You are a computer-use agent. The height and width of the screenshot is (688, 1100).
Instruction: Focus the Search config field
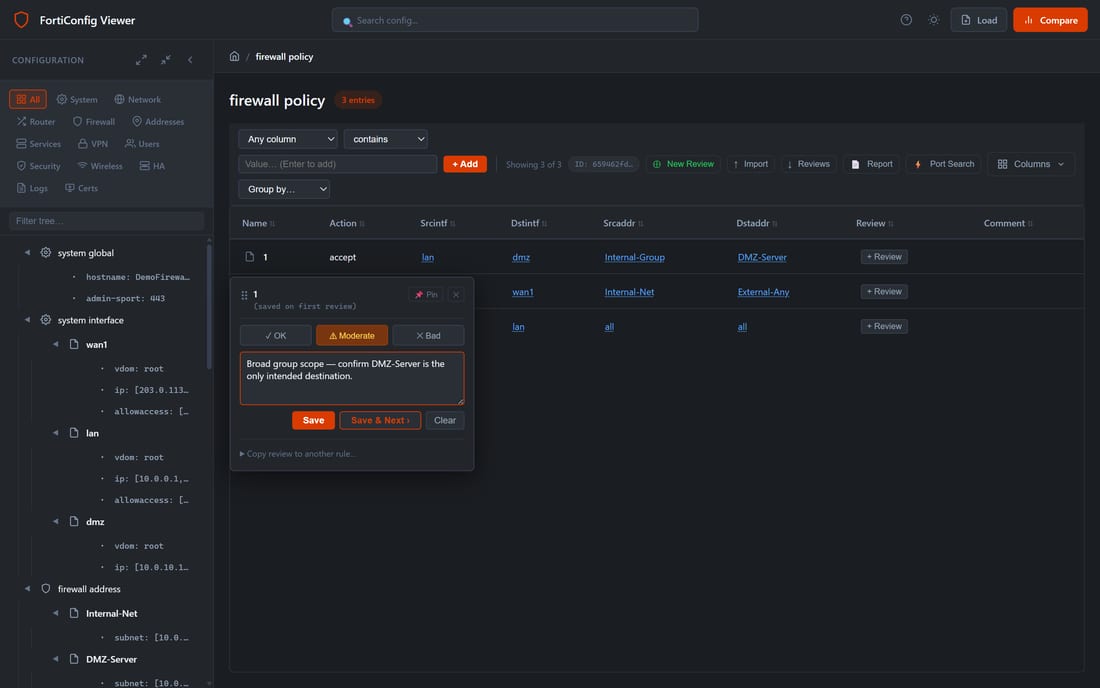point(515,20)
